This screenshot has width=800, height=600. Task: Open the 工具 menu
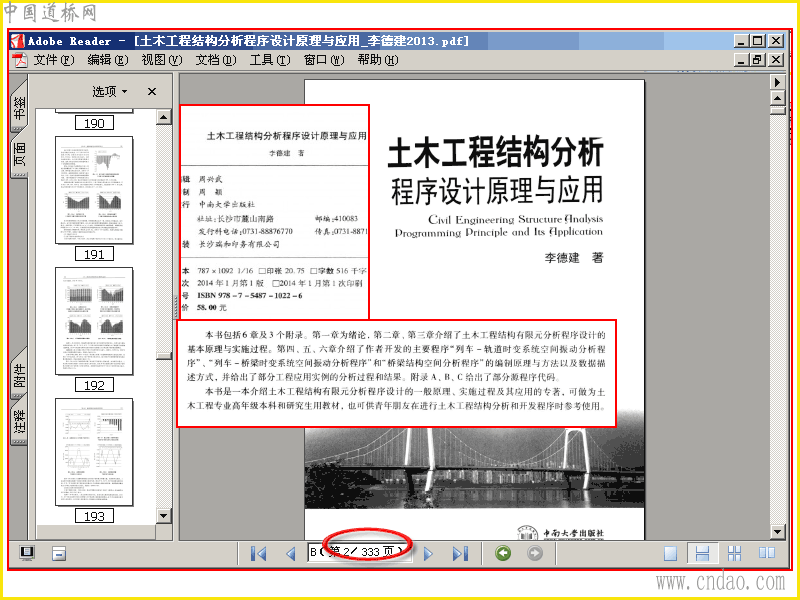270,60
